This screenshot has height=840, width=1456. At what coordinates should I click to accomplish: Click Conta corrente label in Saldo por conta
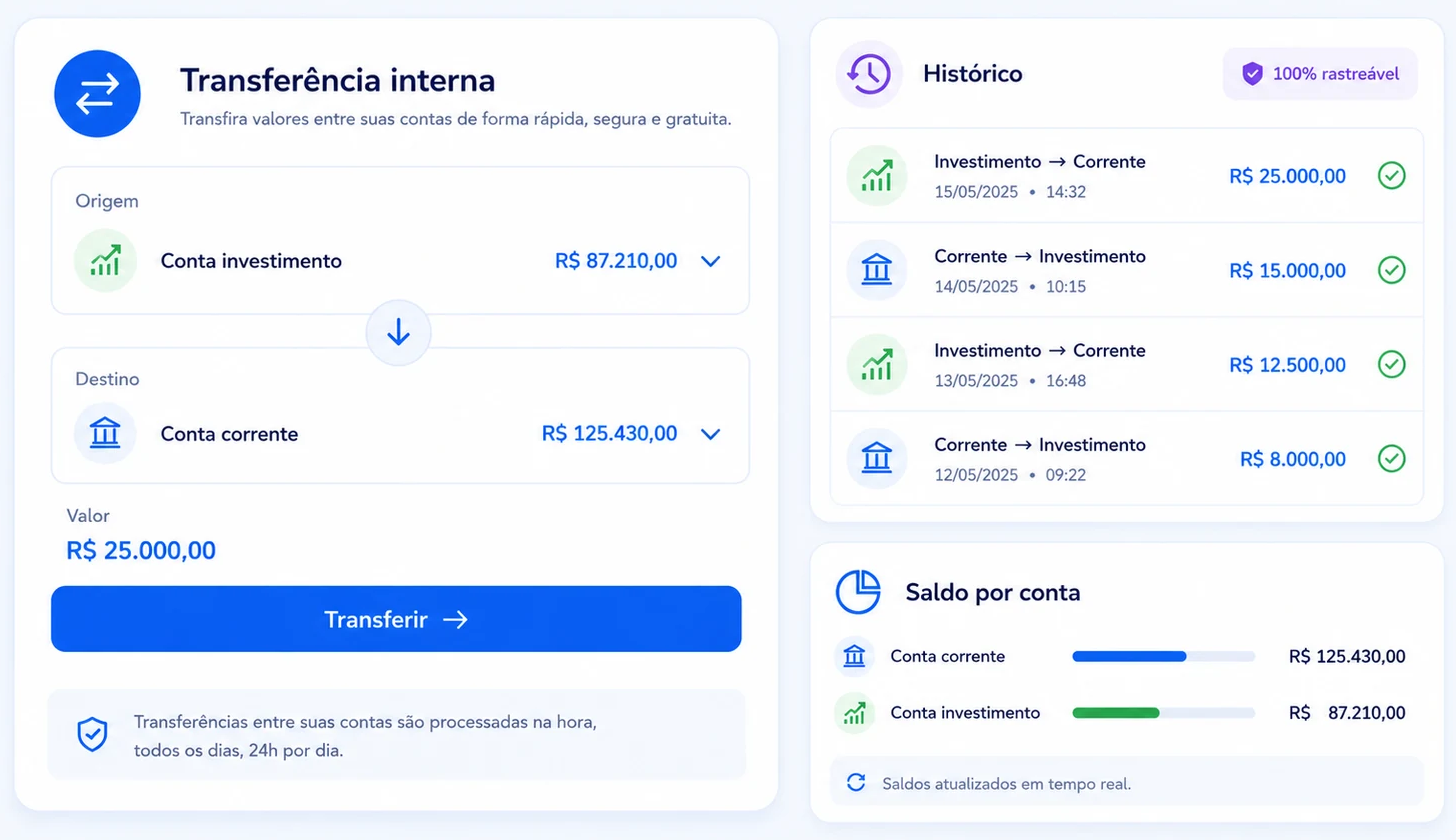click(x=948, y=657)
